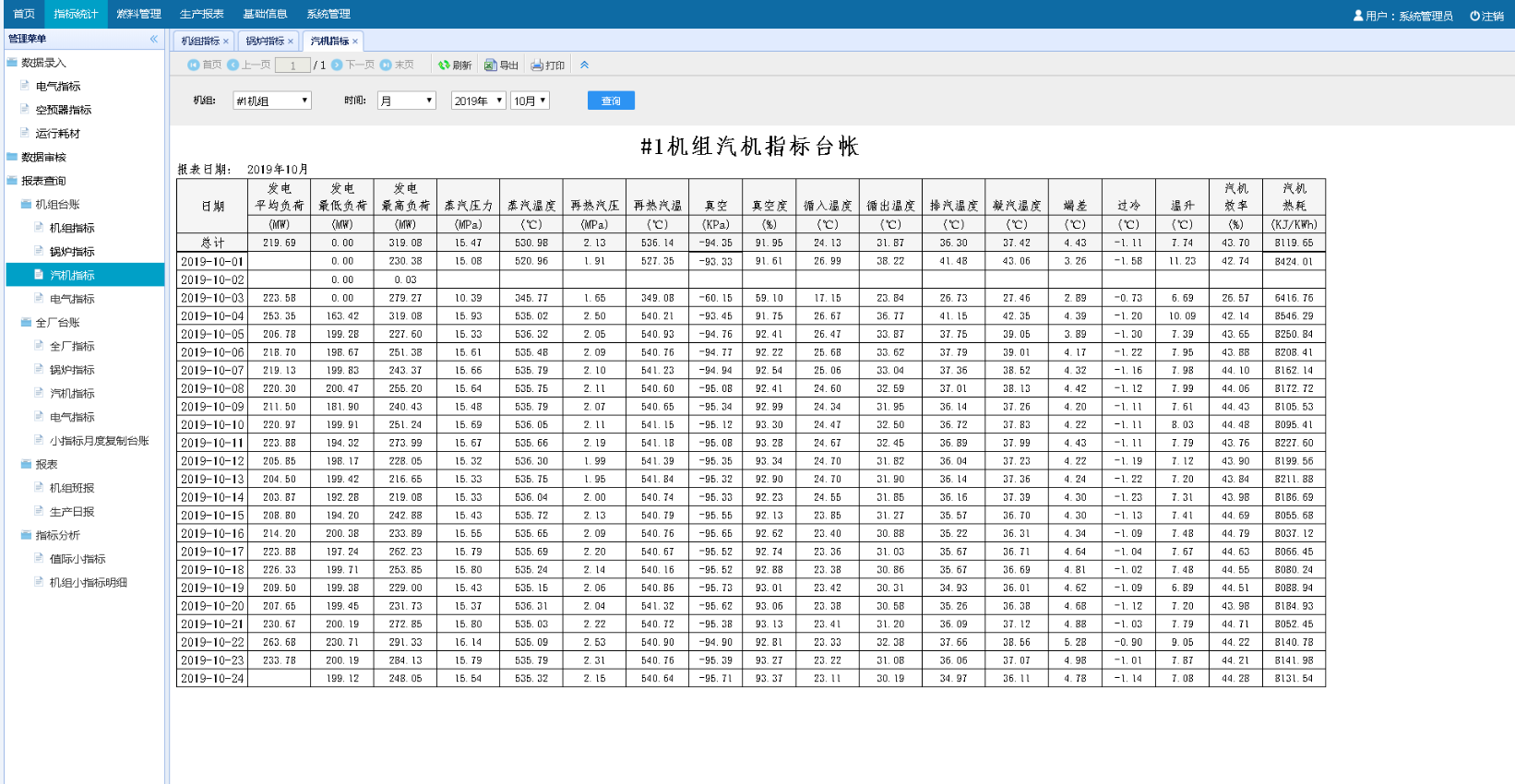Open the 指标统计 top menu
The image size is (1515, 784).
[x=76, y=14]
